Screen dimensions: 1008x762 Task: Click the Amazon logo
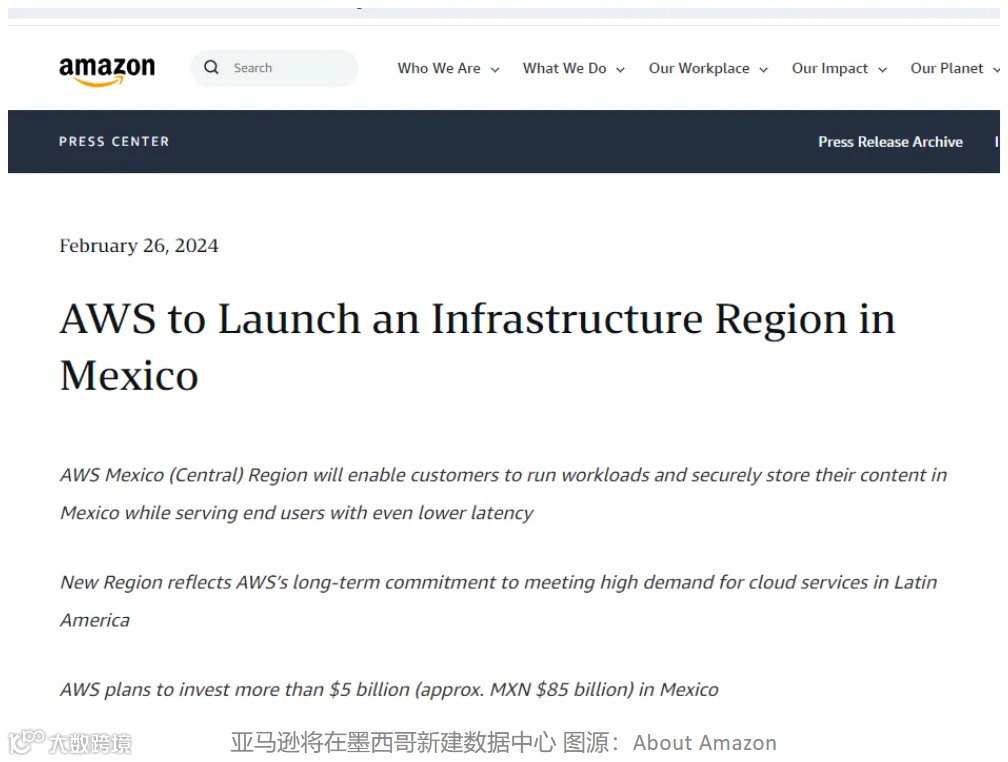pyautogui.click(x=107, y=70)
